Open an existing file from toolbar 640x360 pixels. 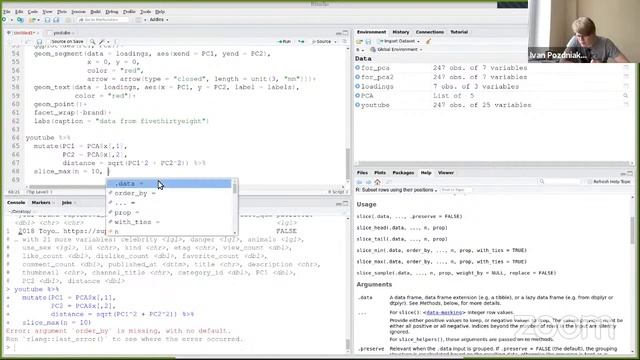click(32, 20)
